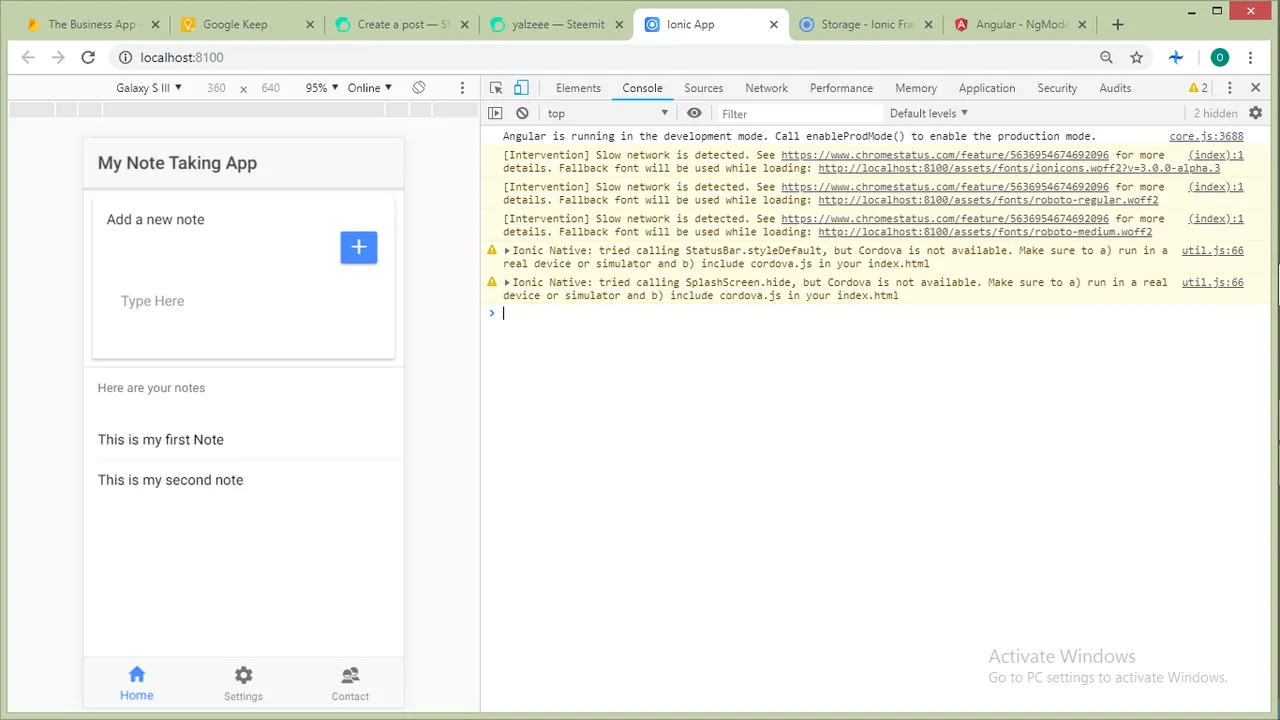
Task: Toggle the device toolbar icon
Action: click(x=521, y=88)
